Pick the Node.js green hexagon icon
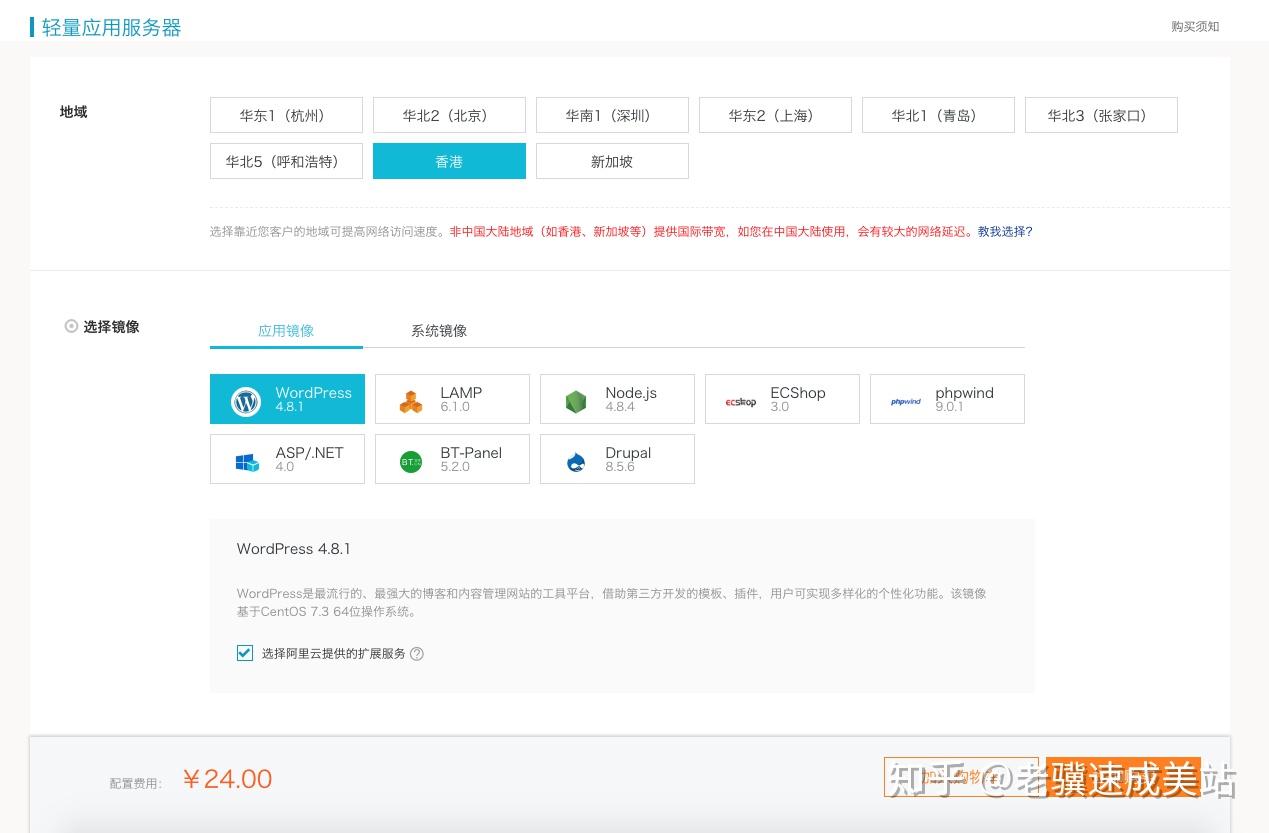The image size is (1269, 833). 576,402
